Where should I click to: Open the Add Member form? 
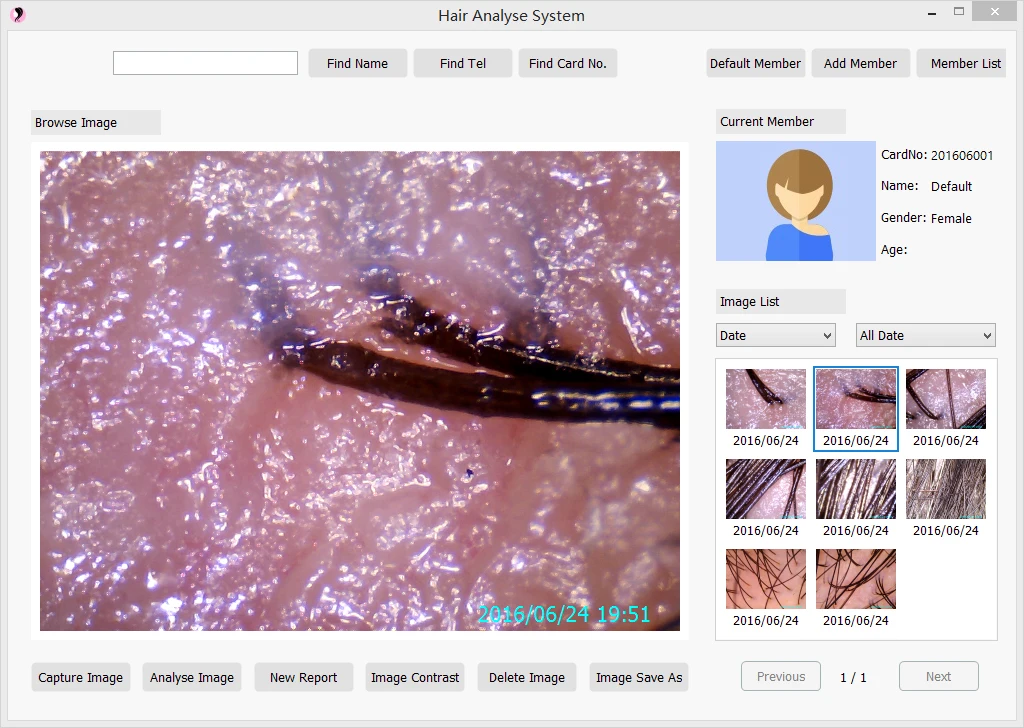860,63
